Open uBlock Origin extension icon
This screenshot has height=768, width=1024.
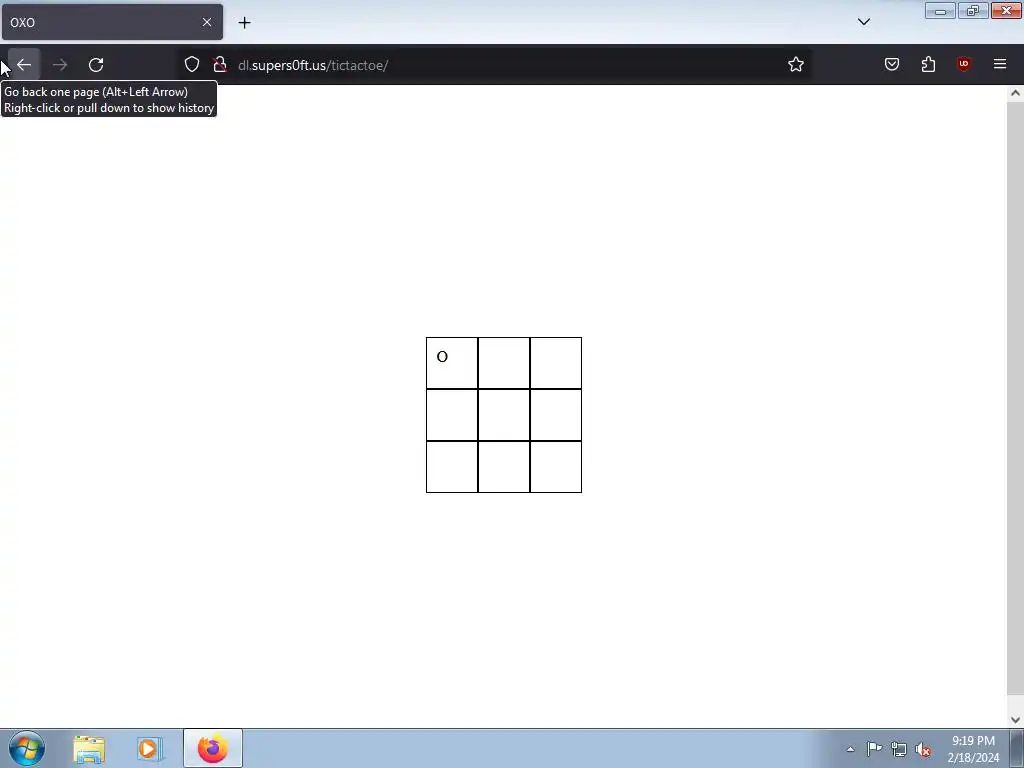pyautogui.click(x=964, y=65)
